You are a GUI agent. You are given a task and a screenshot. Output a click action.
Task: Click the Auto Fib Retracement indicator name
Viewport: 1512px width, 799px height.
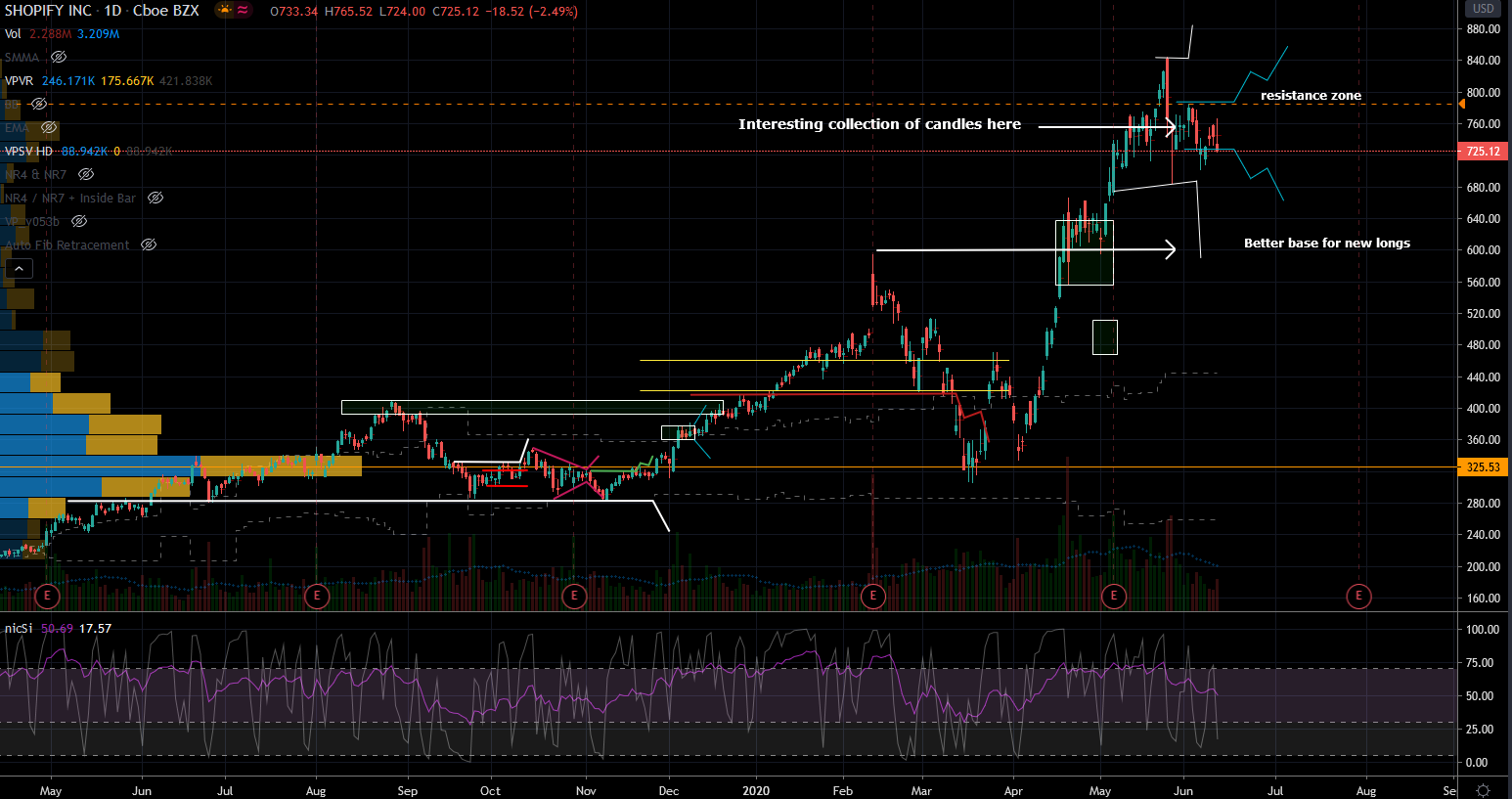coord(67,245)
